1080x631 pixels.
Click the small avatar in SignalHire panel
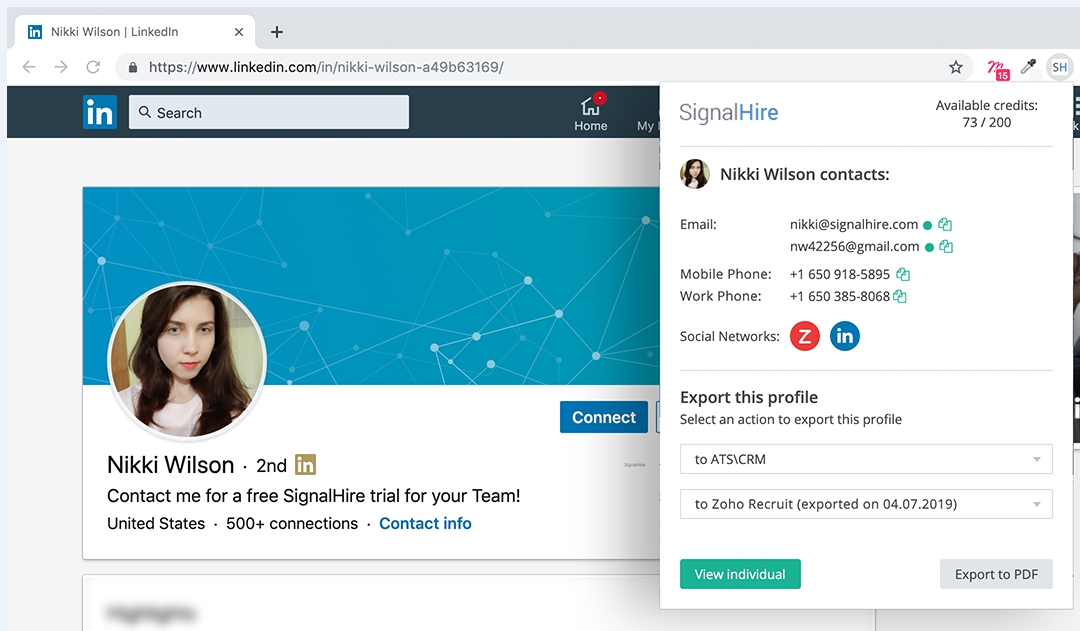tap(694, 174)
